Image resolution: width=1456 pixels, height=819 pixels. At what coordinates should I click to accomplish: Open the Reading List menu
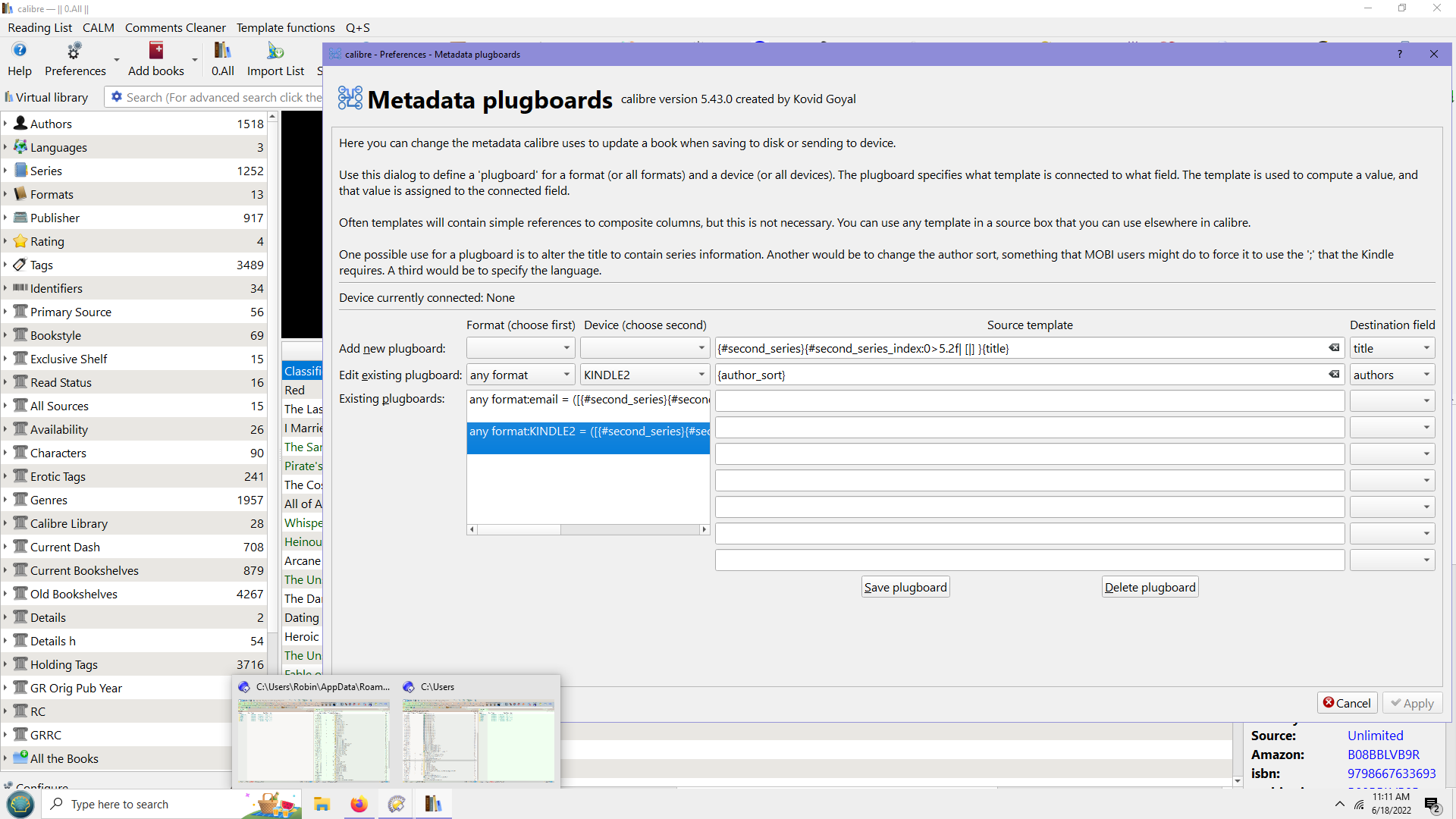(x=40, y=27)
